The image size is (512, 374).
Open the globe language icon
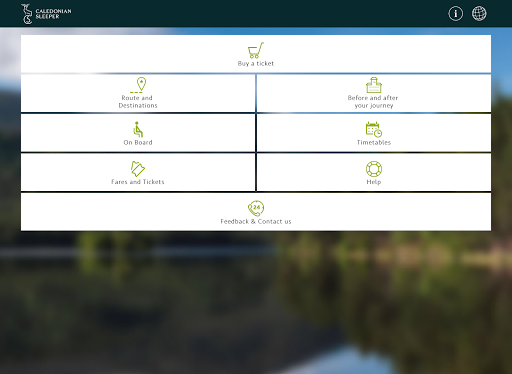pos(479,14)
